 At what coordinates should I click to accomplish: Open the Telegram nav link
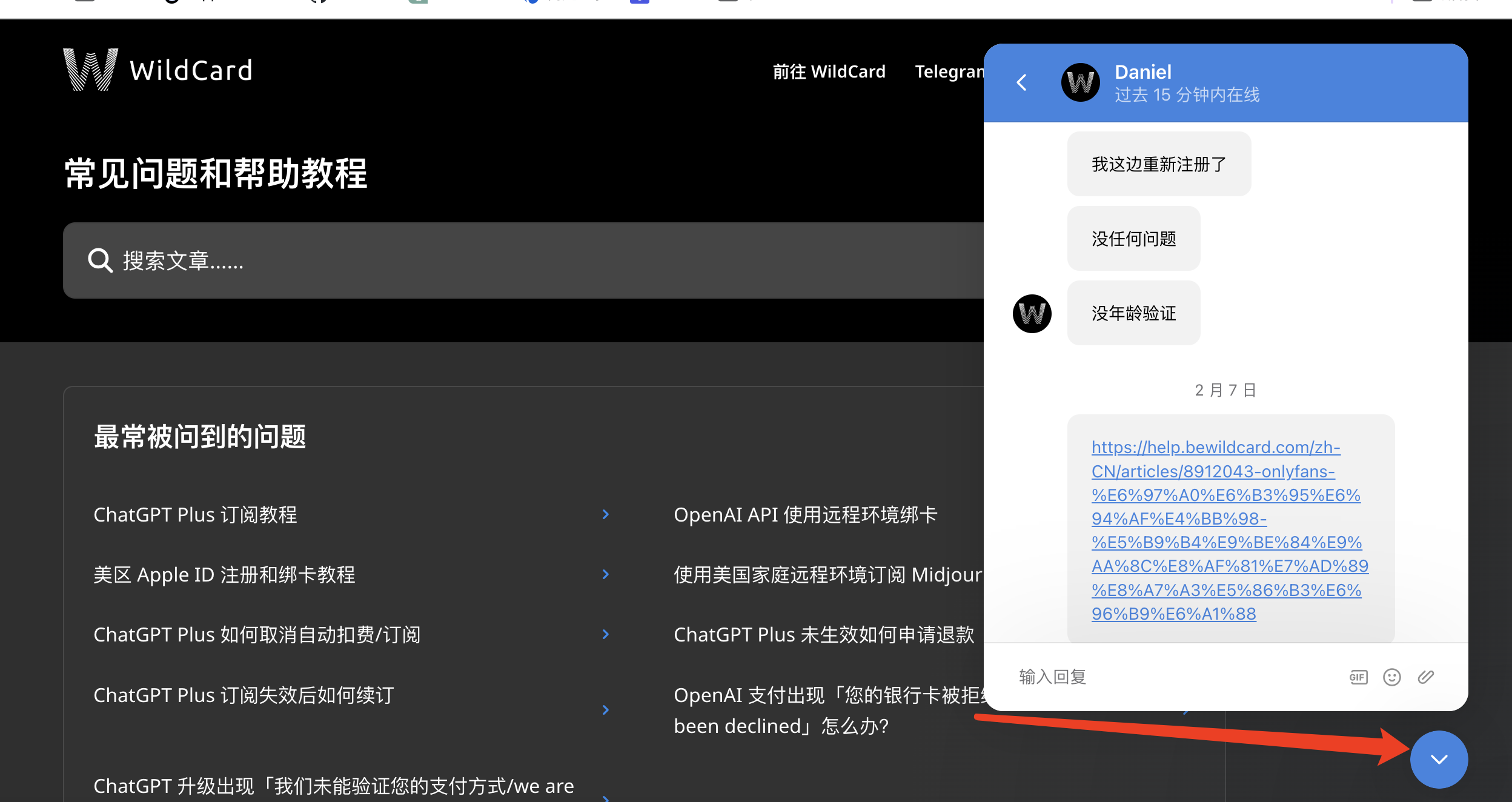[x=949, y=71]
